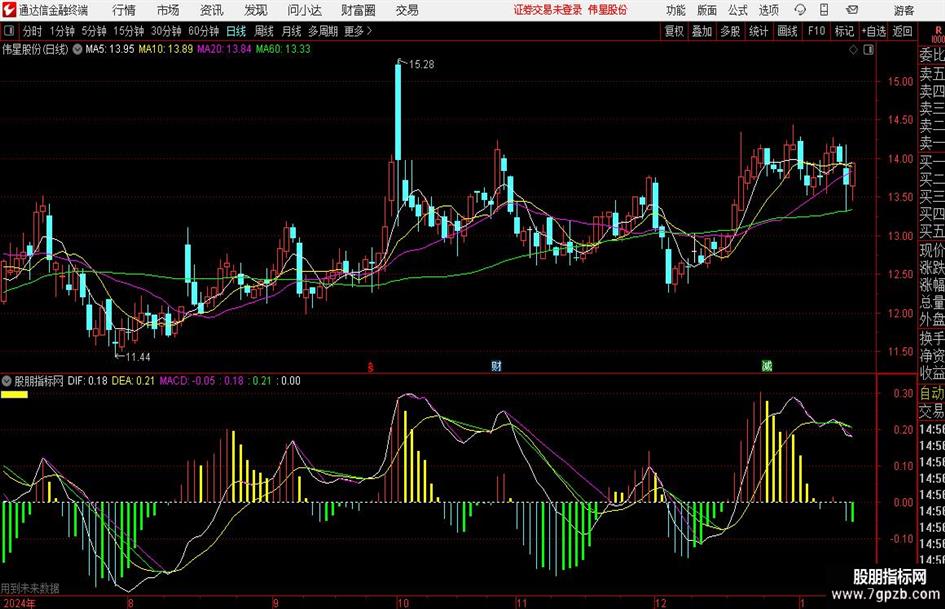Click the 委比 label in the quote panel
945x609 pixels.
click(932, 55)
